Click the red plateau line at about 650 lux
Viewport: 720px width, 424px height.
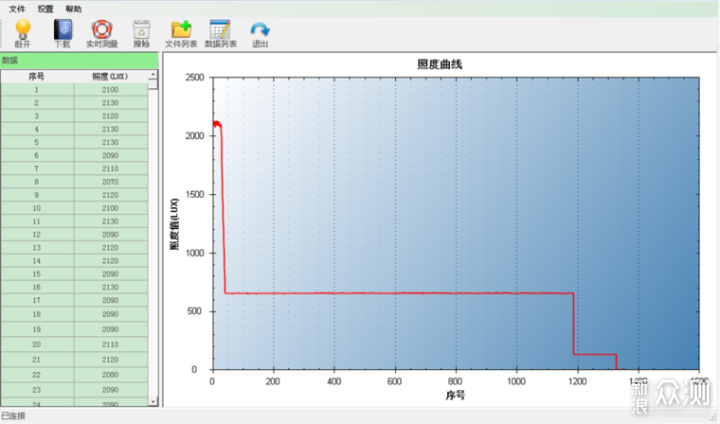(x=399, y=293)
